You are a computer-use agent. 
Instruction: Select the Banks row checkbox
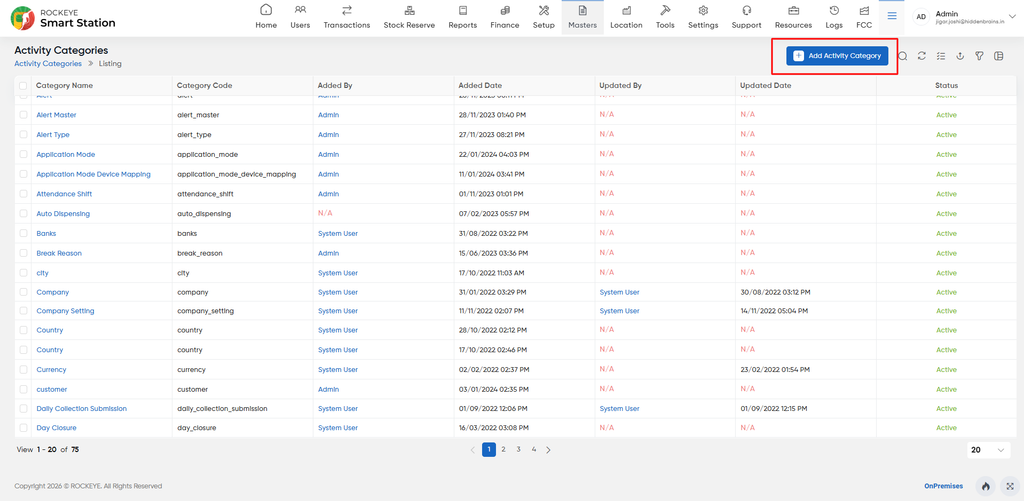point(24,233)
